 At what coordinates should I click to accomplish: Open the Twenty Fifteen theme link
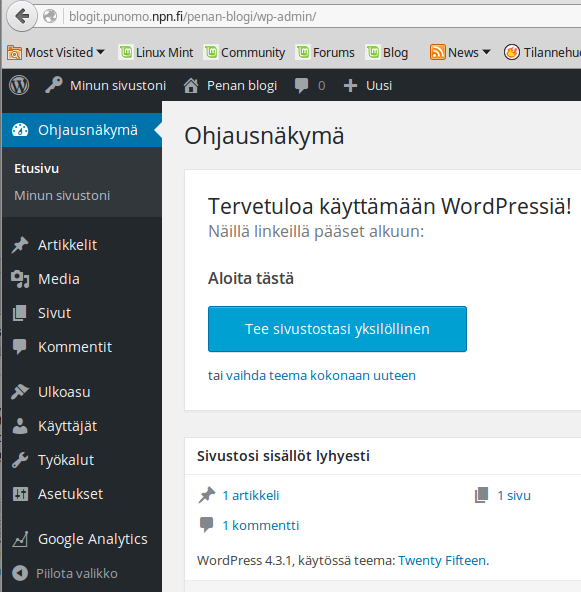pyautogui.click(x=442, y=561)
